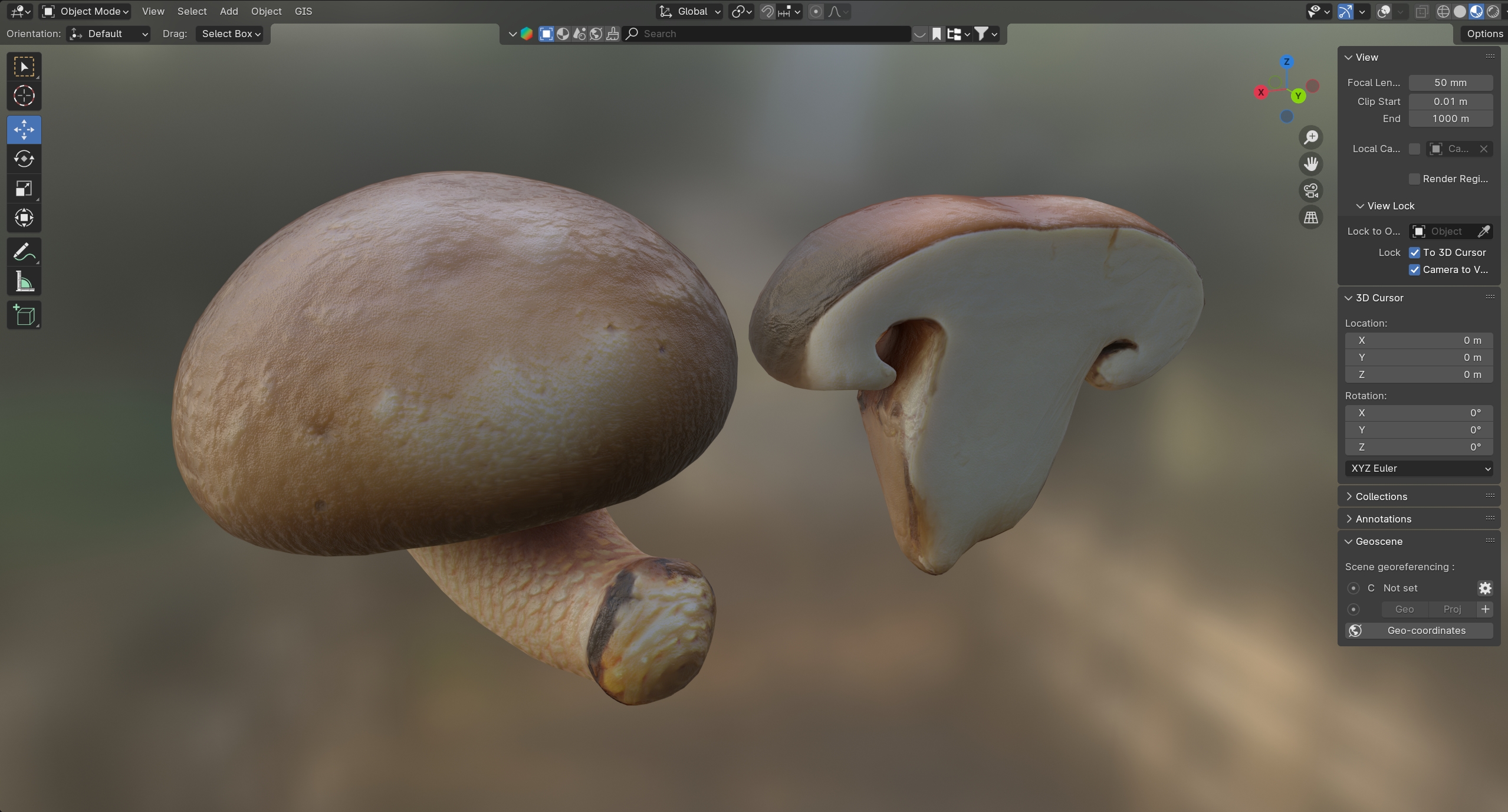Activate the Scale tool

pyautogui.click(x=24, y=189)
